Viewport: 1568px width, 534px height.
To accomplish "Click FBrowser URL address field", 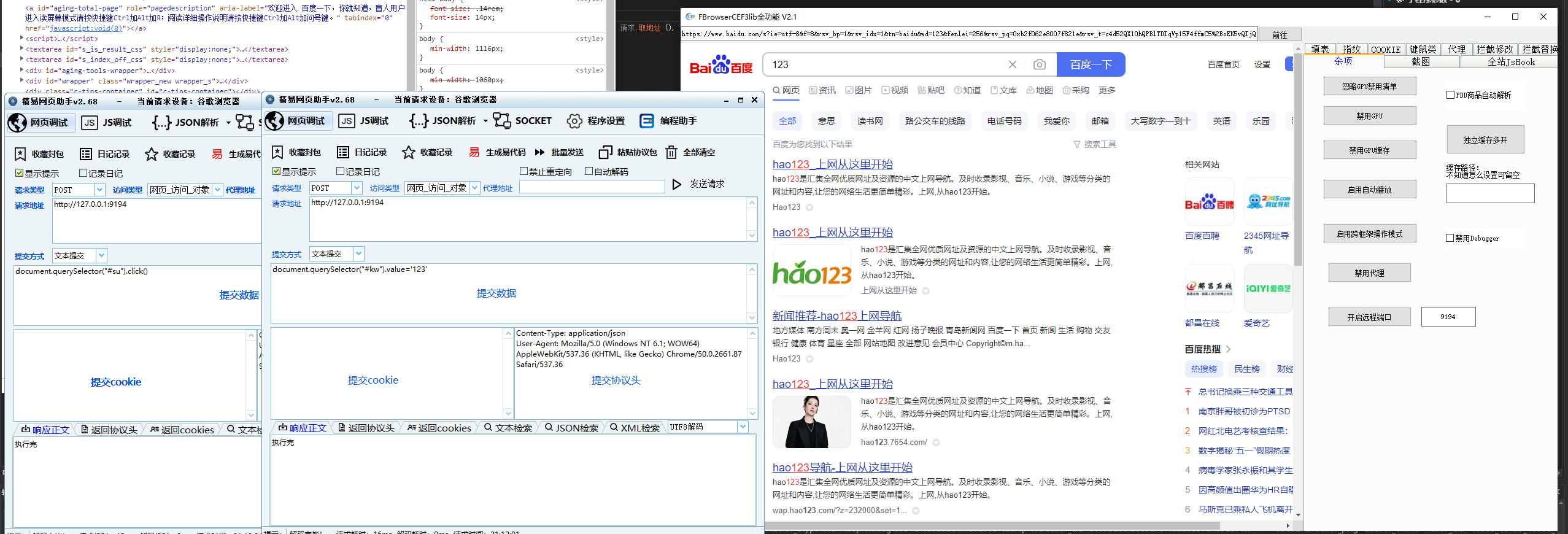I will click(x=968, y=34).
